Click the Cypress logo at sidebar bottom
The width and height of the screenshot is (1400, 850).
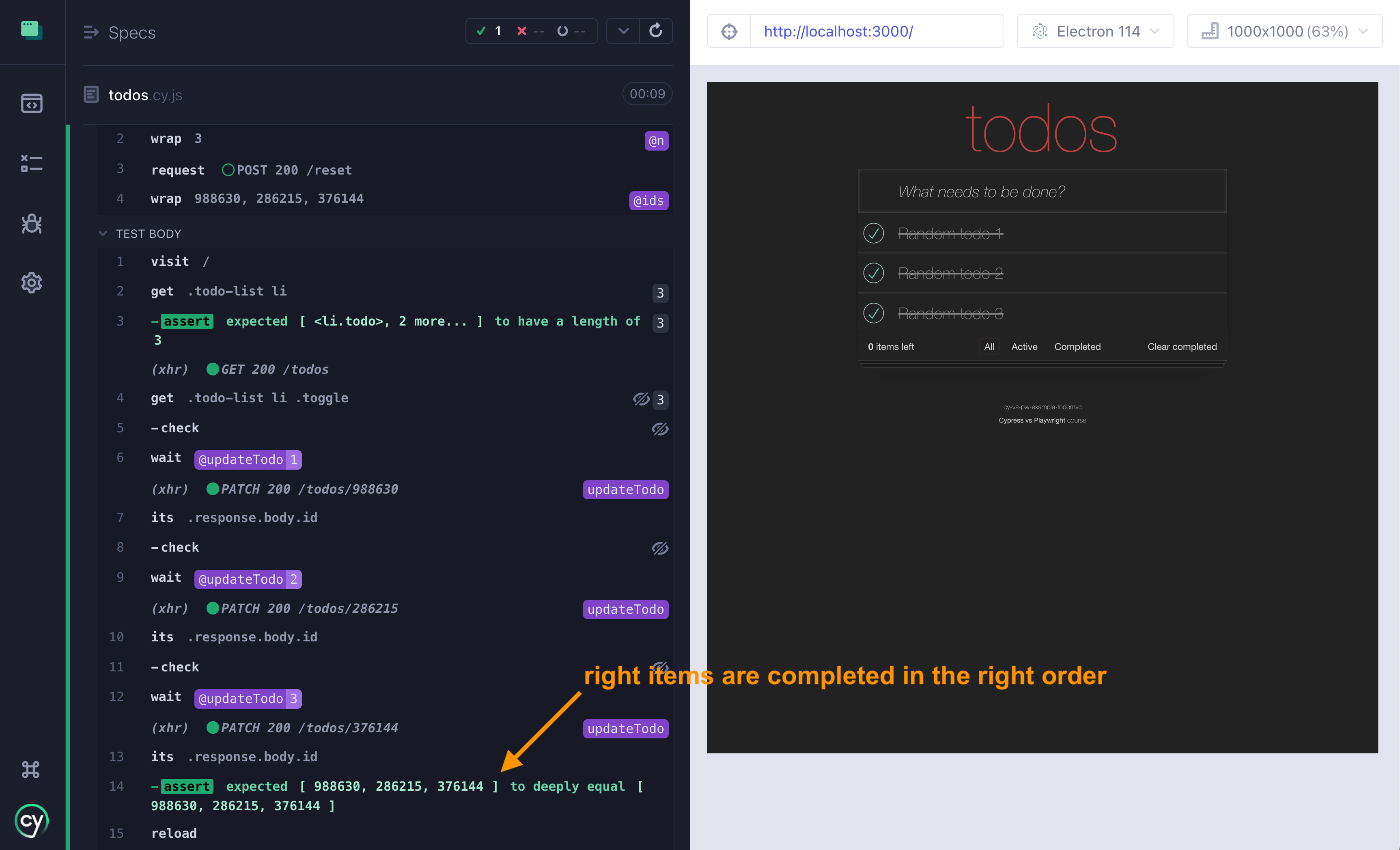tap(31, 820)
